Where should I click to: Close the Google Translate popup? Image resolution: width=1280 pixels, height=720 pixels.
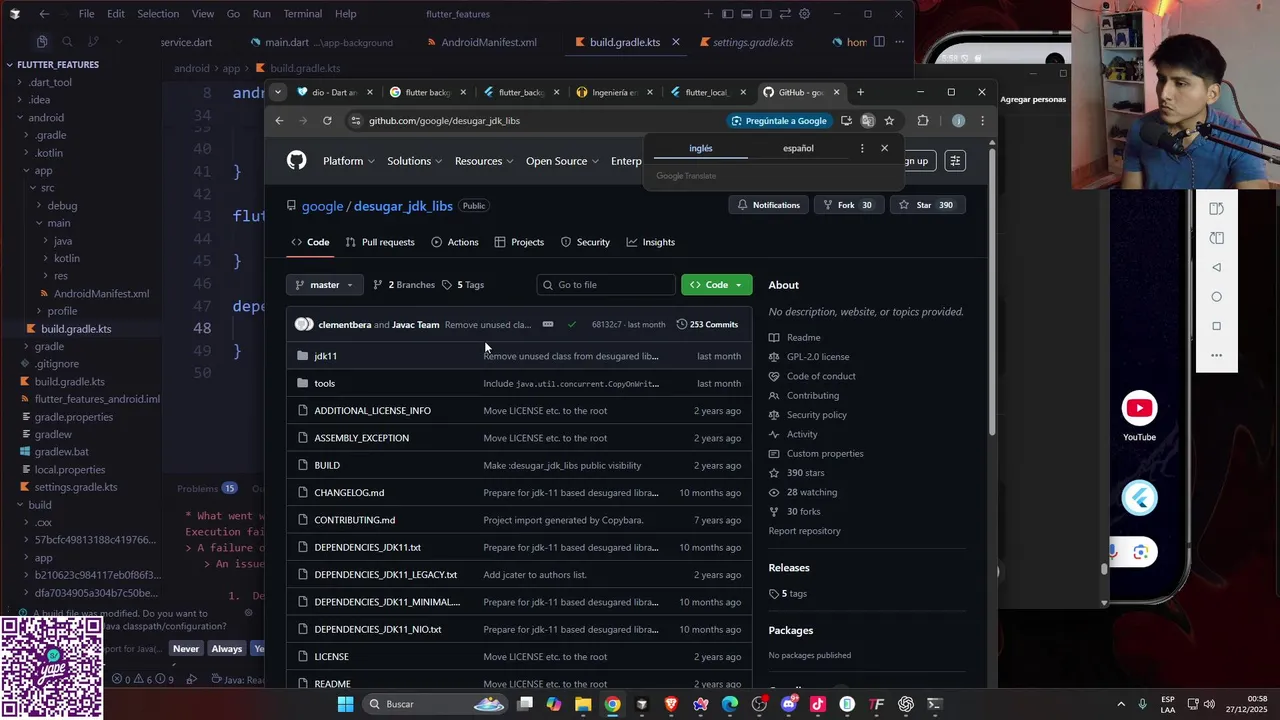884,148
